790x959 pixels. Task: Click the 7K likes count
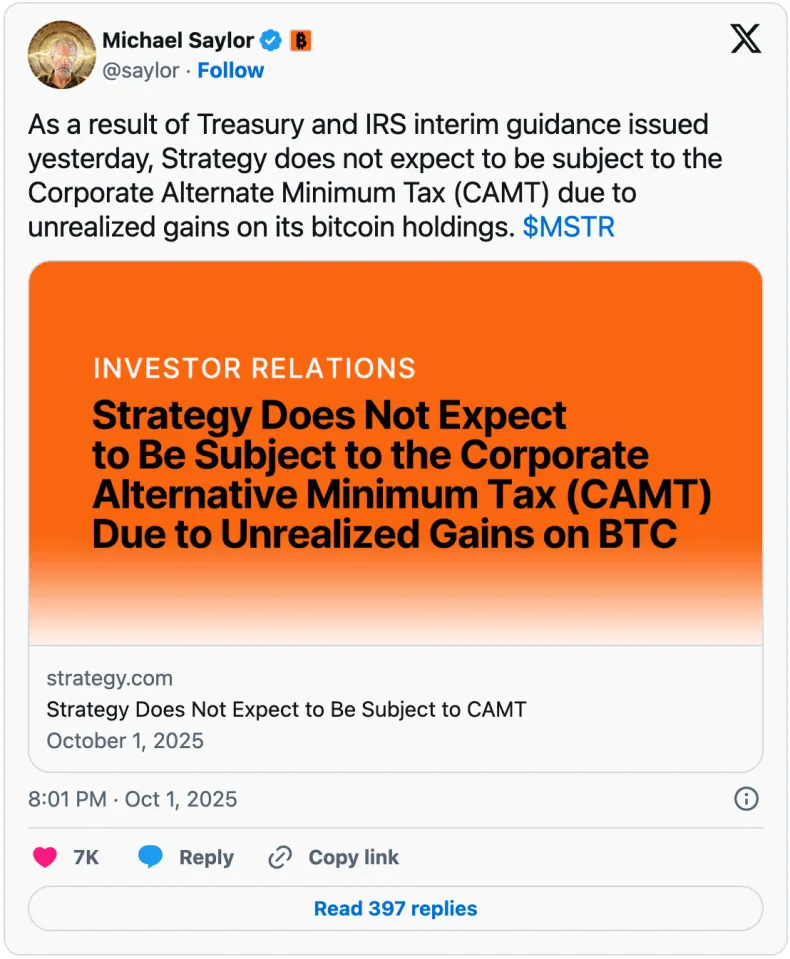pyautogui.click(x=86, y=857)
